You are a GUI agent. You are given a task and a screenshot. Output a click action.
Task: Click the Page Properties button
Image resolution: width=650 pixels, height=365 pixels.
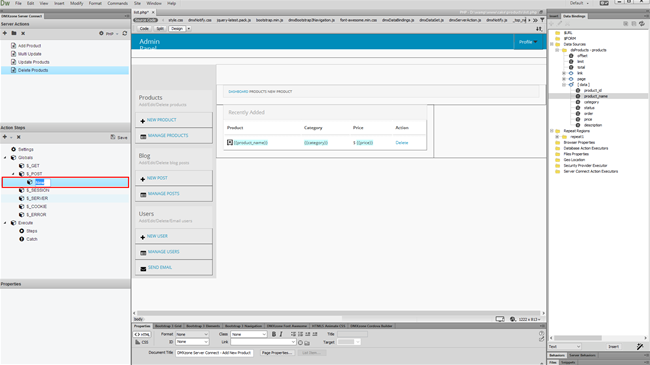click(277, 353)
